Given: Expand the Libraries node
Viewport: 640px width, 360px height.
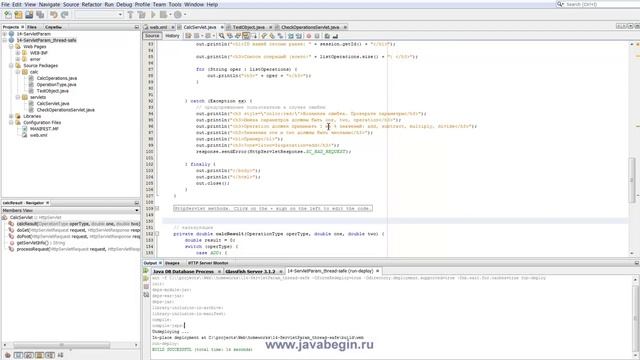Looking at the screenshot, I should tap(11, 116).
